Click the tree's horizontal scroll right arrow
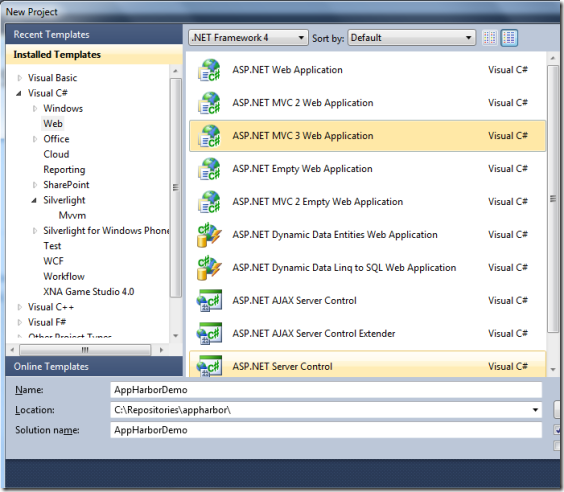This screenshot has width=564, height=492. pos(161,350)
